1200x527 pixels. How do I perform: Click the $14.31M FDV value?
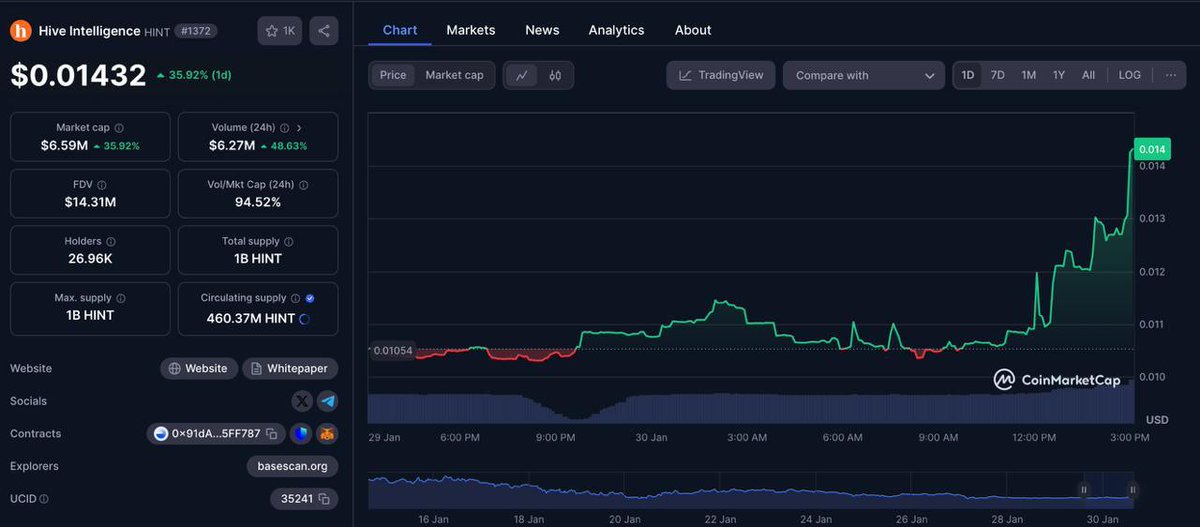click(x=90, y=202)
